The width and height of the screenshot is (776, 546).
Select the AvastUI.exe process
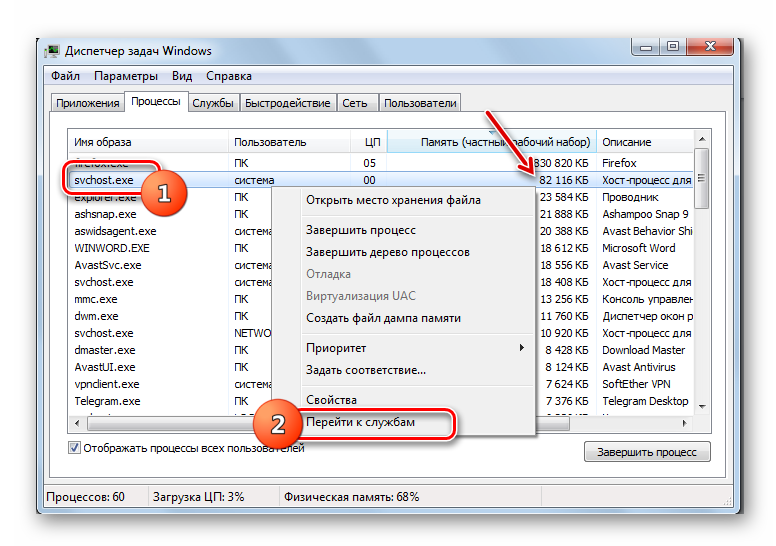tap(105, 367)
